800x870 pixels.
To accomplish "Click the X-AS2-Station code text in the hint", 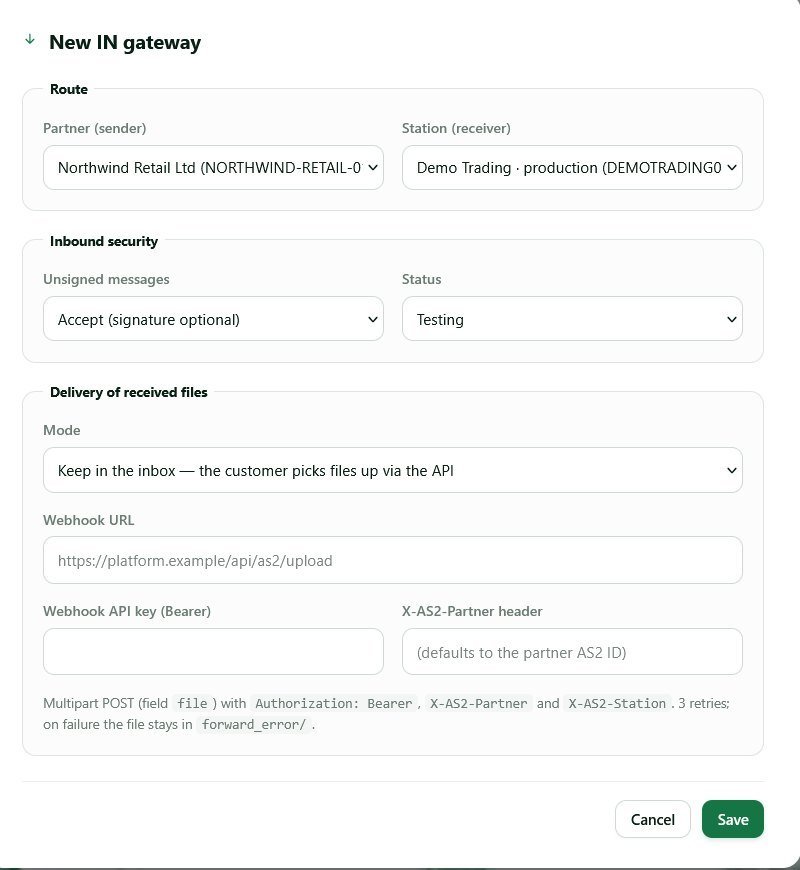I will point(617,703).
